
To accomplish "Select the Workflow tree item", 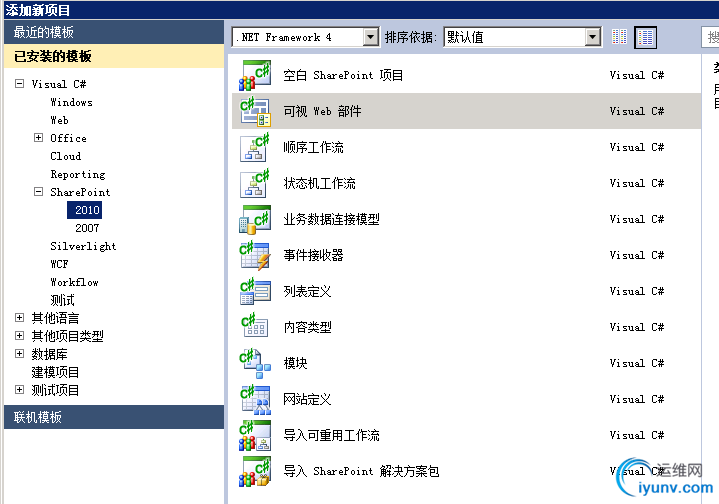I will (74, 282).
